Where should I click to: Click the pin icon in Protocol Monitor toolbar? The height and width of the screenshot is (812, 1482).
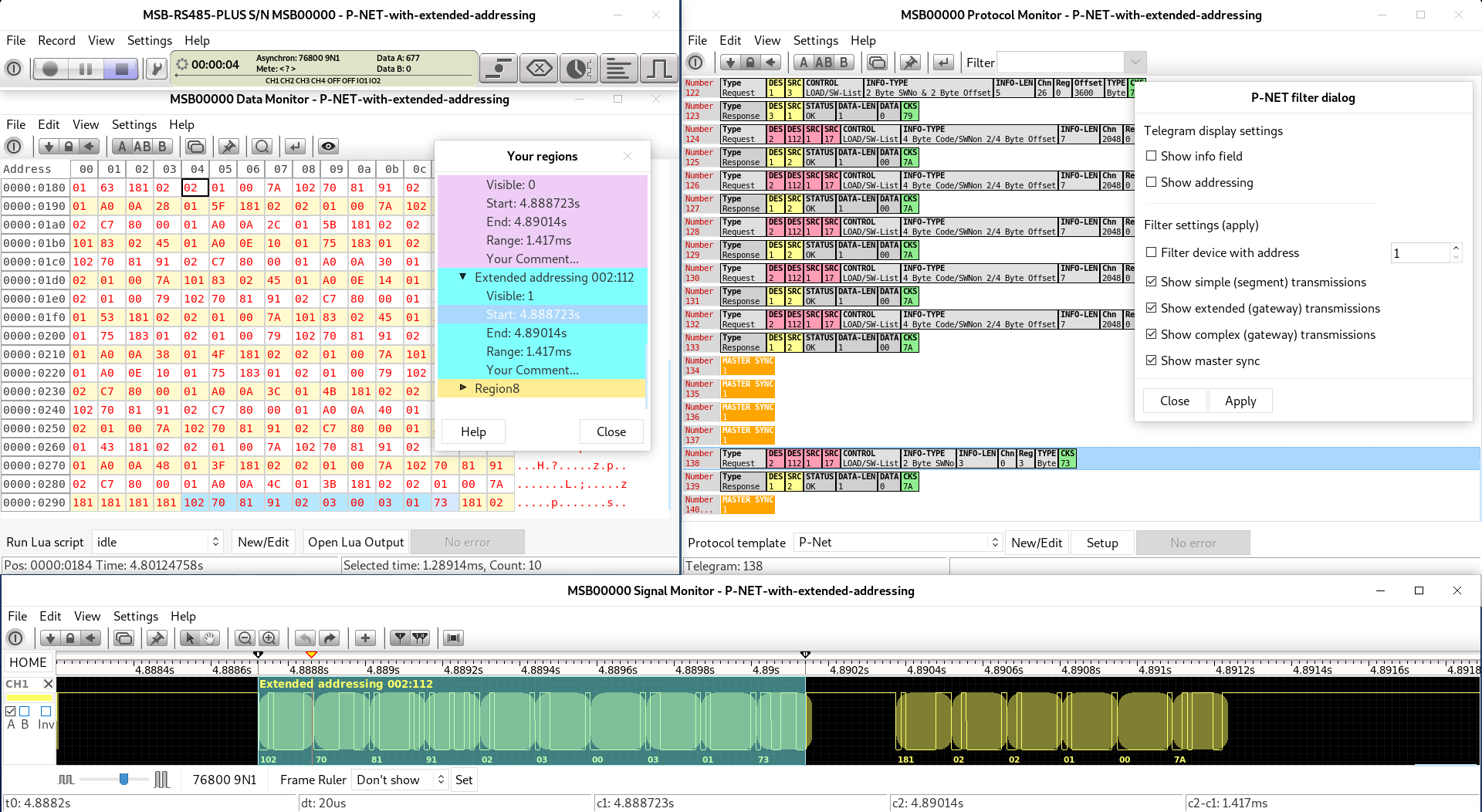pyautogui.click(x=911, y=63)
